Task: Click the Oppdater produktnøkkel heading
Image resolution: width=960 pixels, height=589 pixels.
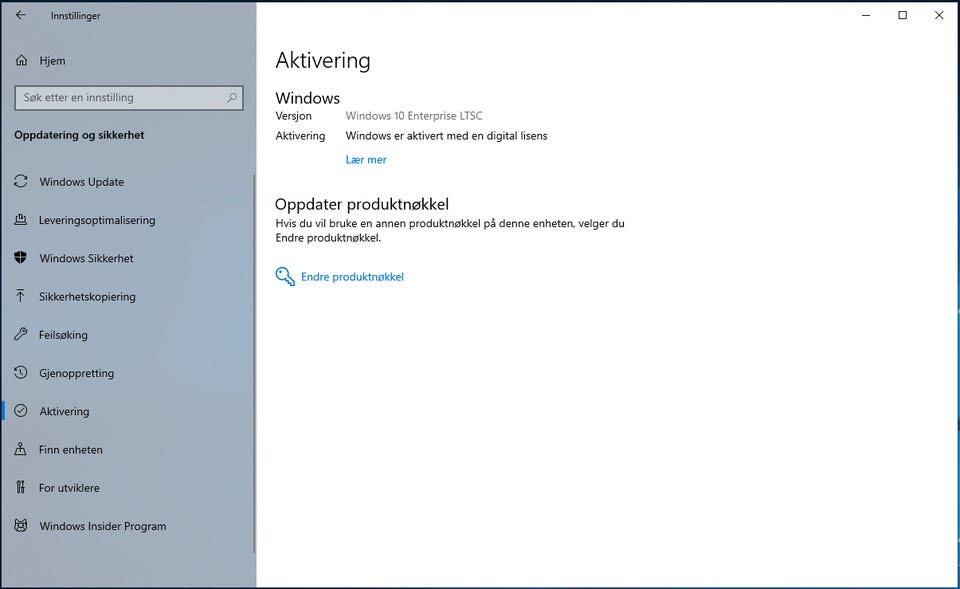Action: point(362,204)
